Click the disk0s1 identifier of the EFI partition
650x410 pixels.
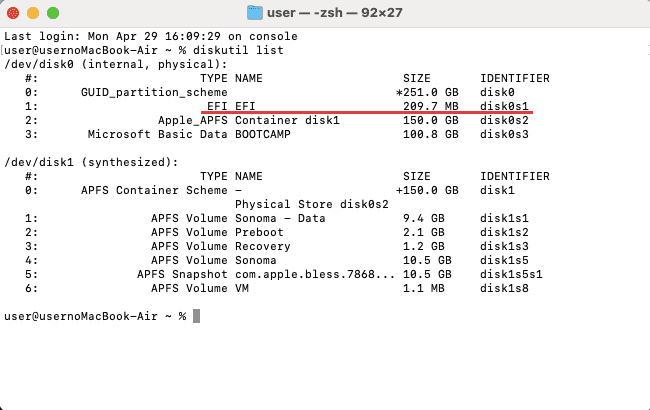[504, 106]
